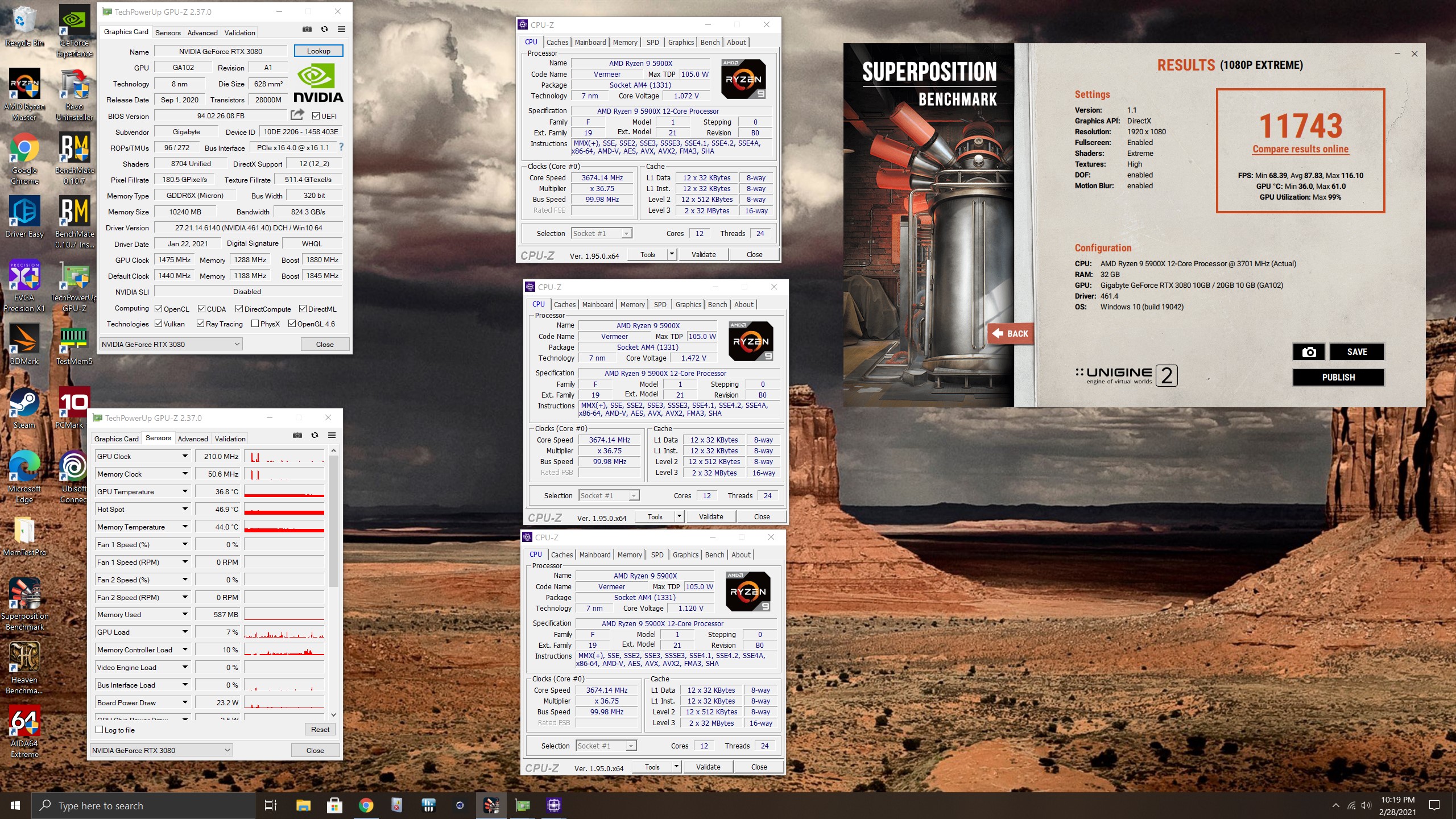Enable Log to file checkbox
1456x819 pixels.
(x=99, y=730)
